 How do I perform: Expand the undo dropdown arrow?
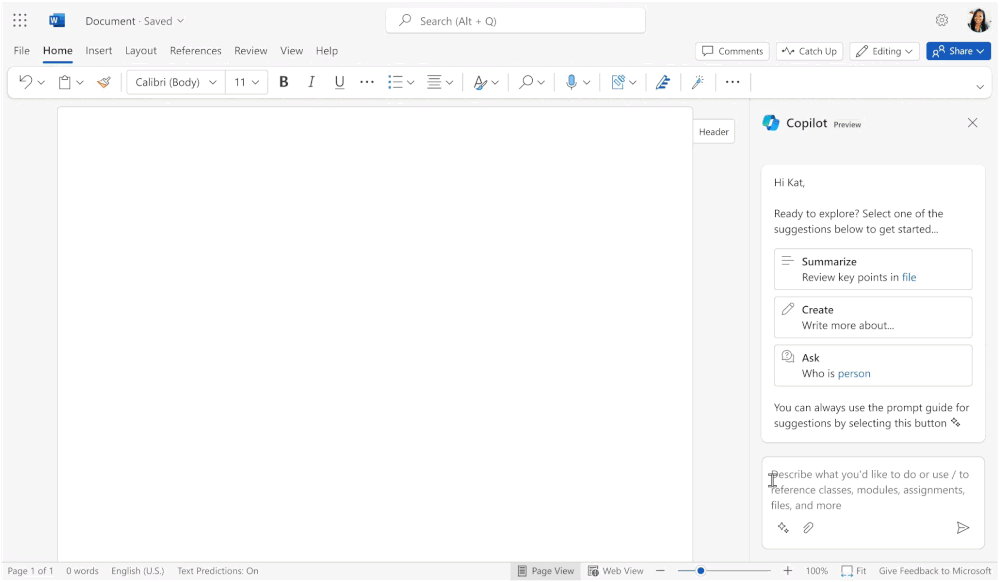[41, 82]
